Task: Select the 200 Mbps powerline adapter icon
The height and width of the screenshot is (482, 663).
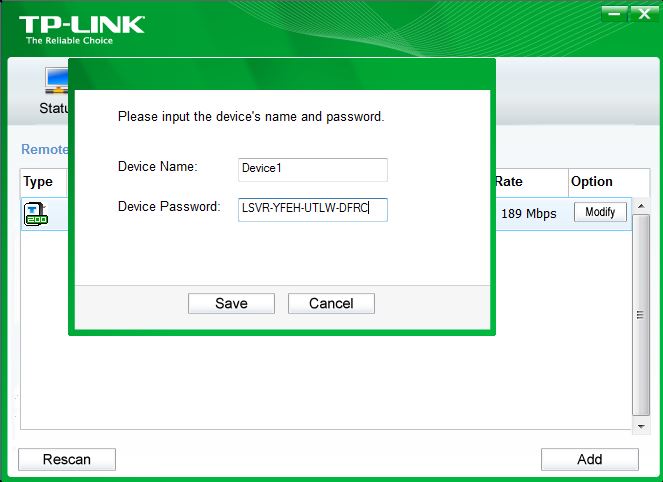Action: click(36, 214)
